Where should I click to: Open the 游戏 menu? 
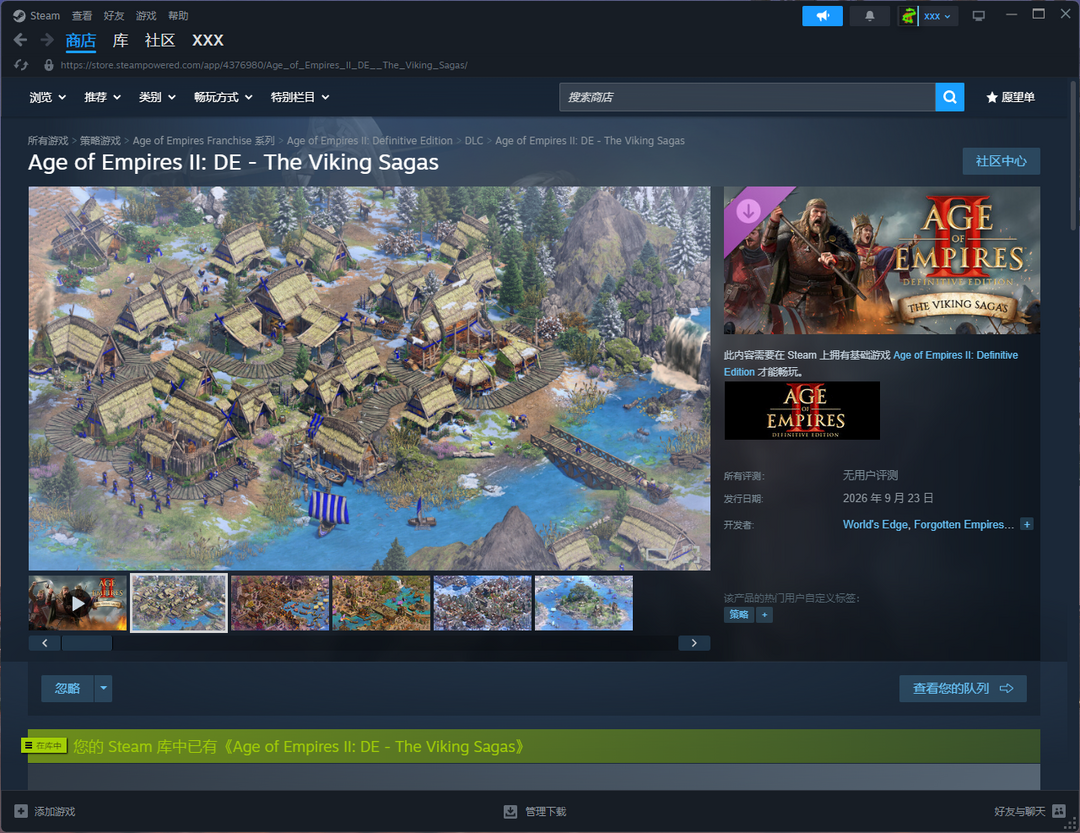(x=146, y=16)
